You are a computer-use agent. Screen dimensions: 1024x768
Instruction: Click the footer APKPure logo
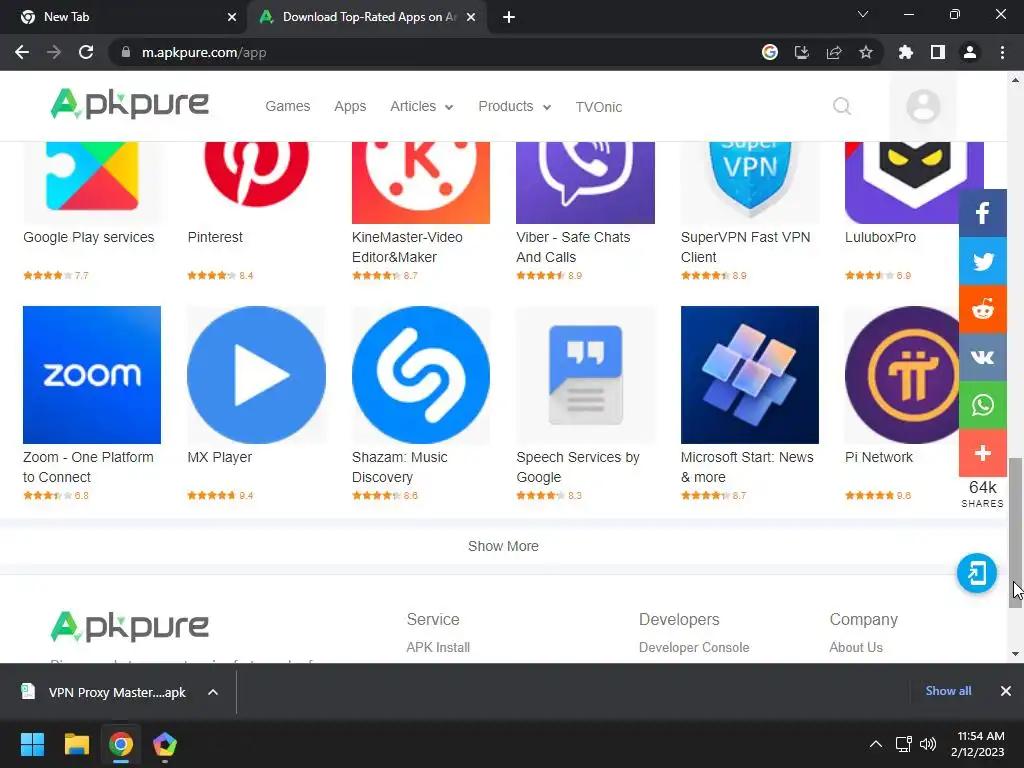pos(129,626)
